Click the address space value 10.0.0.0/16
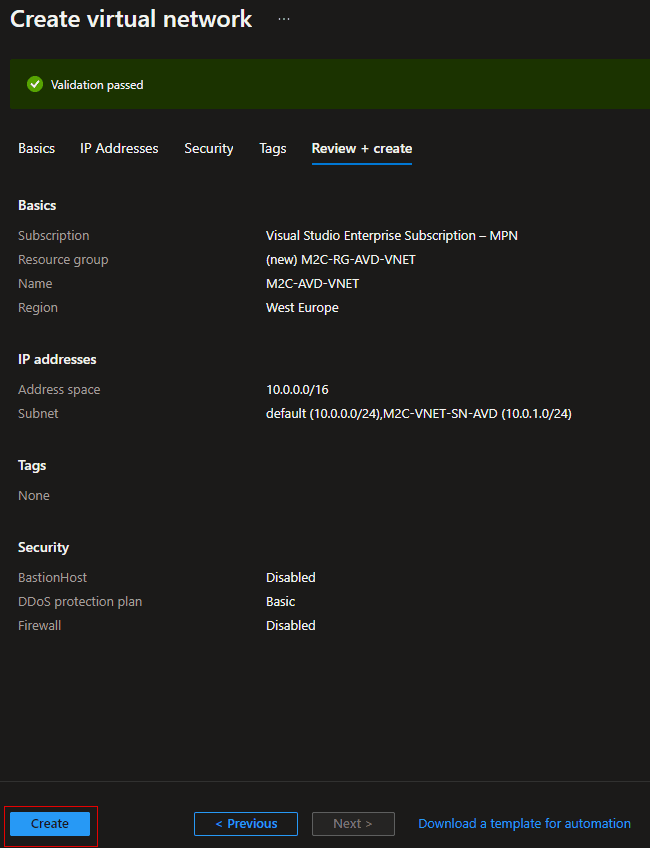The height and width of the screenshot is (848, 650). 297,390
